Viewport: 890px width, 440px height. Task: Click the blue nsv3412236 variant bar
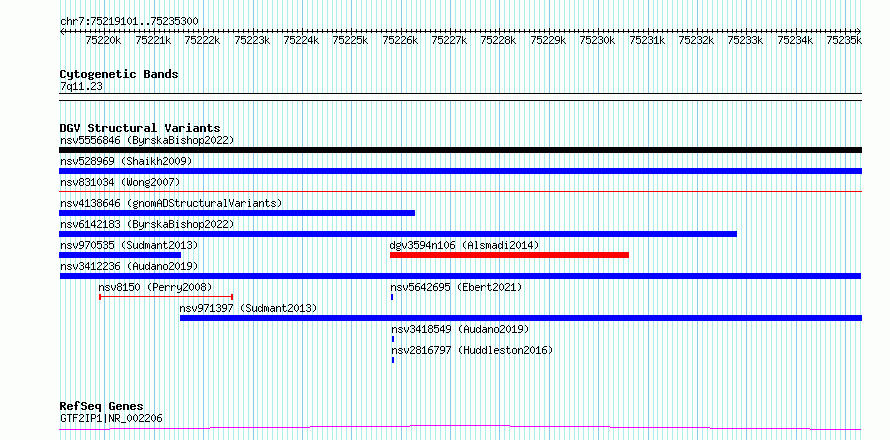click(460, 276)
